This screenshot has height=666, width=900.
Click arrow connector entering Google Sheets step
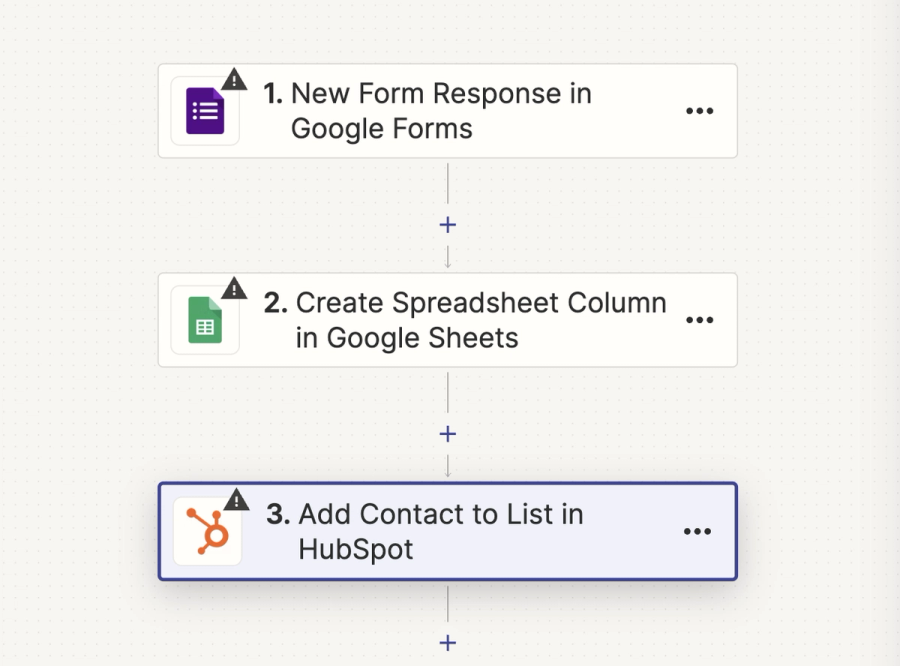pos(448,257)
